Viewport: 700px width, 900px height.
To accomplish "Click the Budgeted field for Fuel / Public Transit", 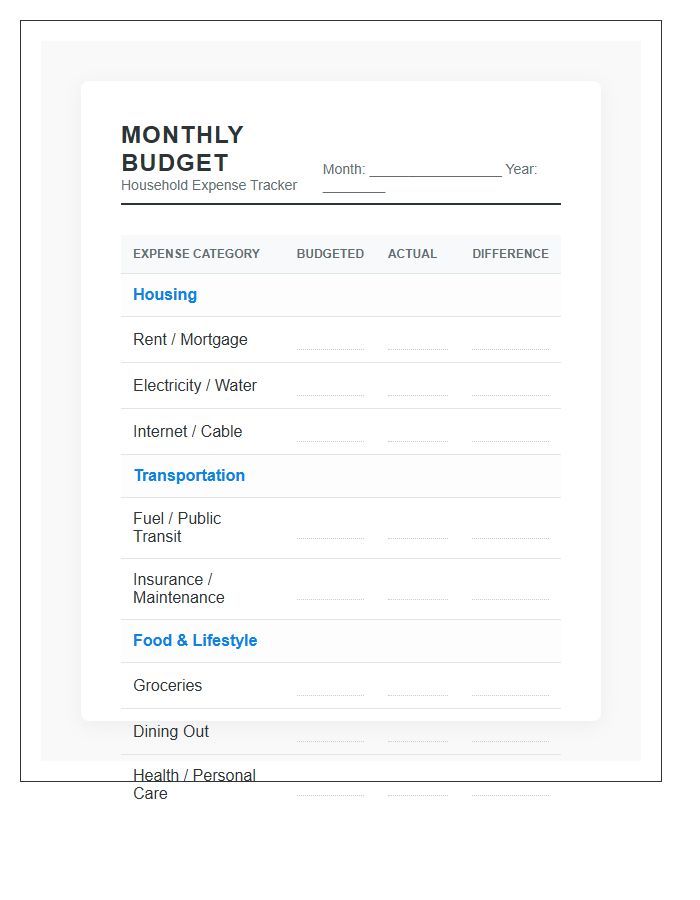I will coord(330,531).
